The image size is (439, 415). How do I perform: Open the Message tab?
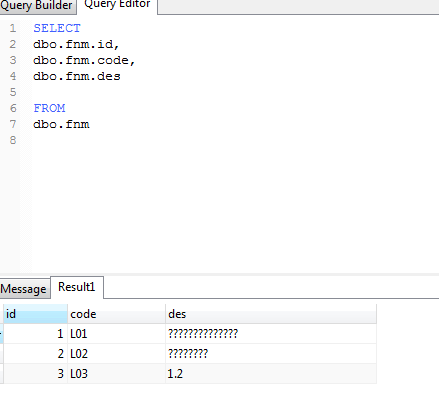25,289
